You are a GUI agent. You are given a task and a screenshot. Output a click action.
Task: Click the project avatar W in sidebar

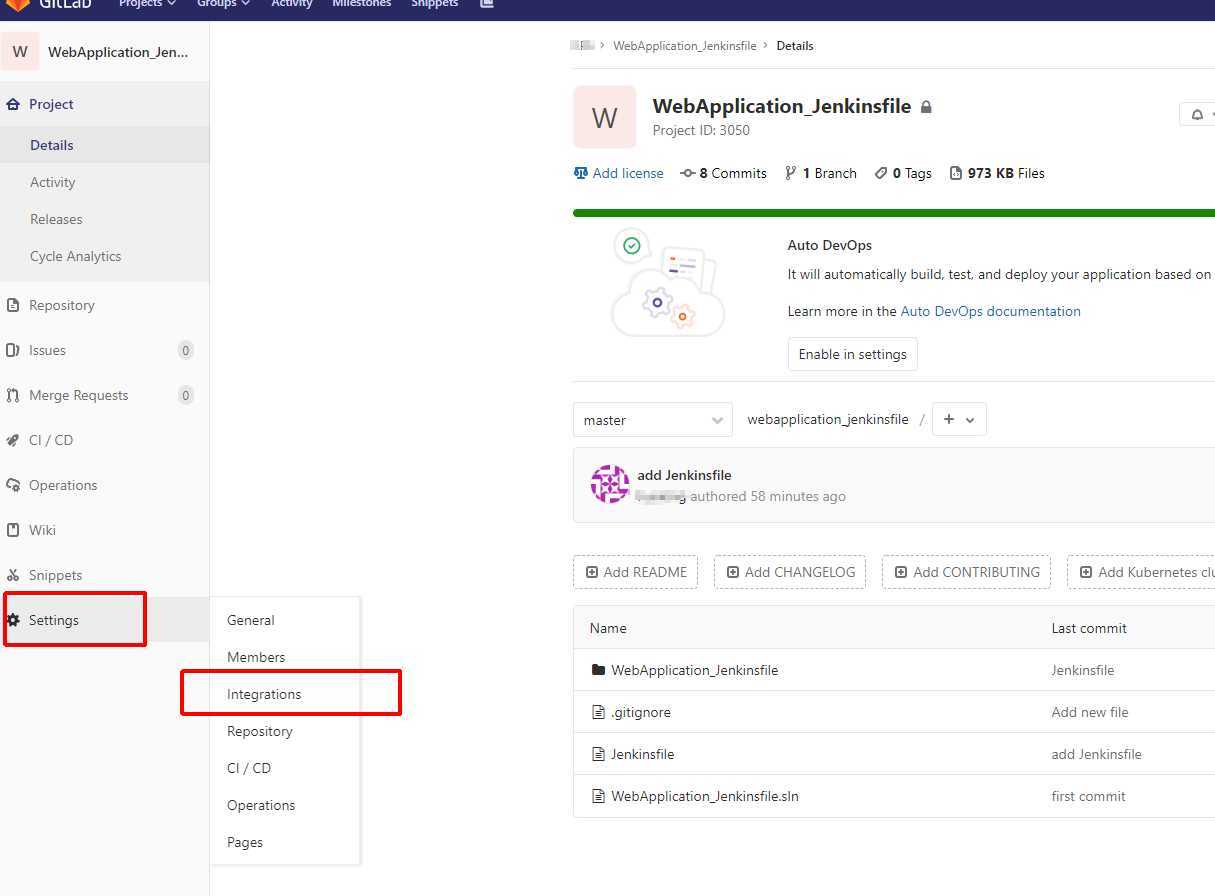click(x=20, y=52)
